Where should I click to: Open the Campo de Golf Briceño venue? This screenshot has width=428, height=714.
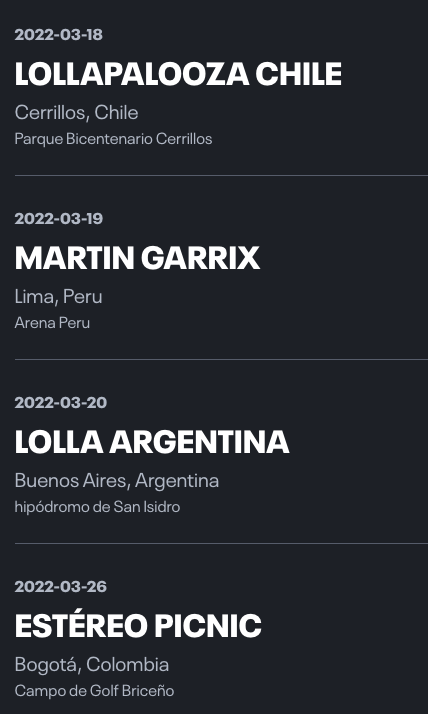[x=94, y=691]
